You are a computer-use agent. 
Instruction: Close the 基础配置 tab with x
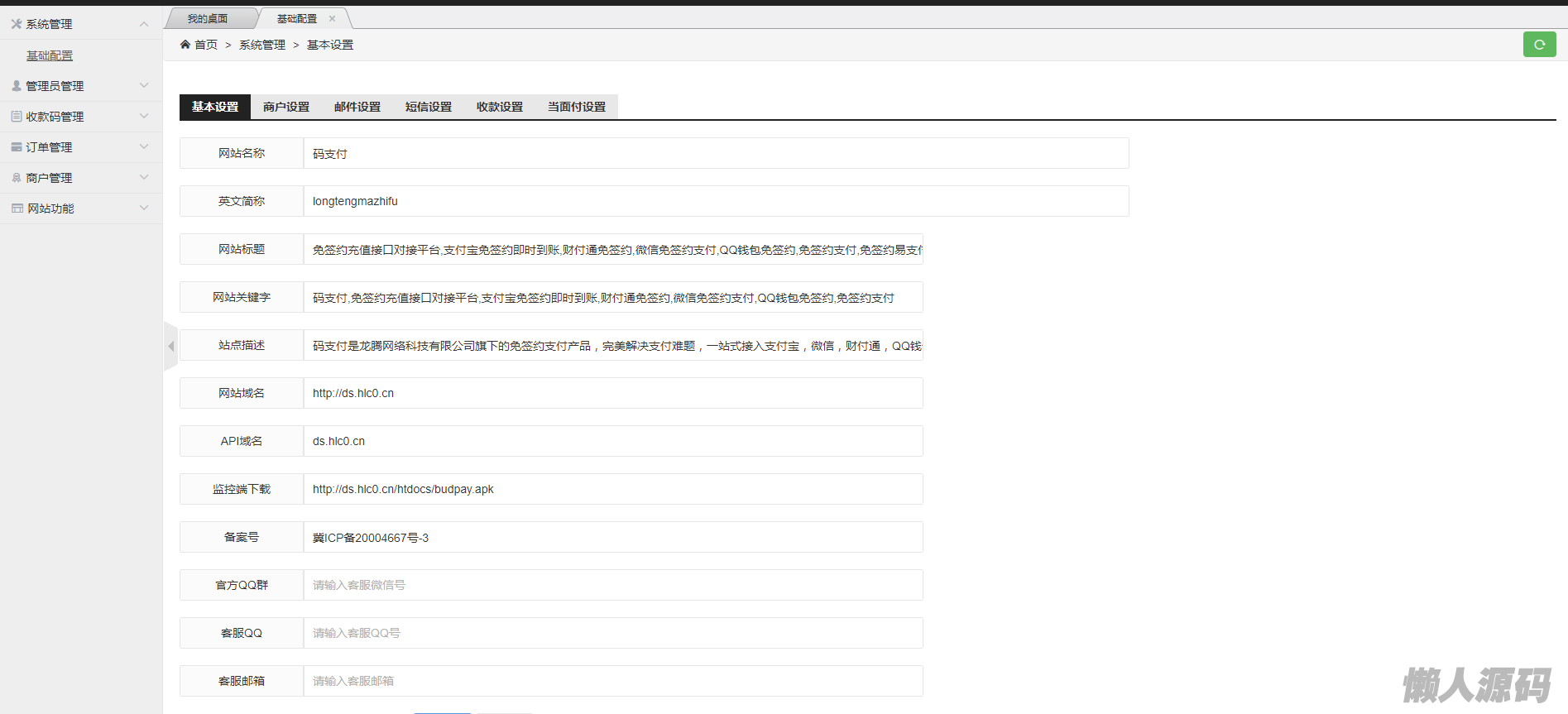333,18
